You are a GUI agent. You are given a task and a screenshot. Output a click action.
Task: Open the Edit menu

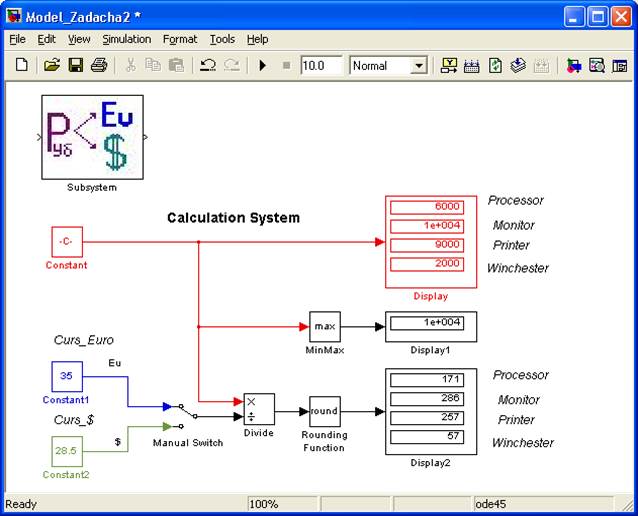(x=46, y=39)
